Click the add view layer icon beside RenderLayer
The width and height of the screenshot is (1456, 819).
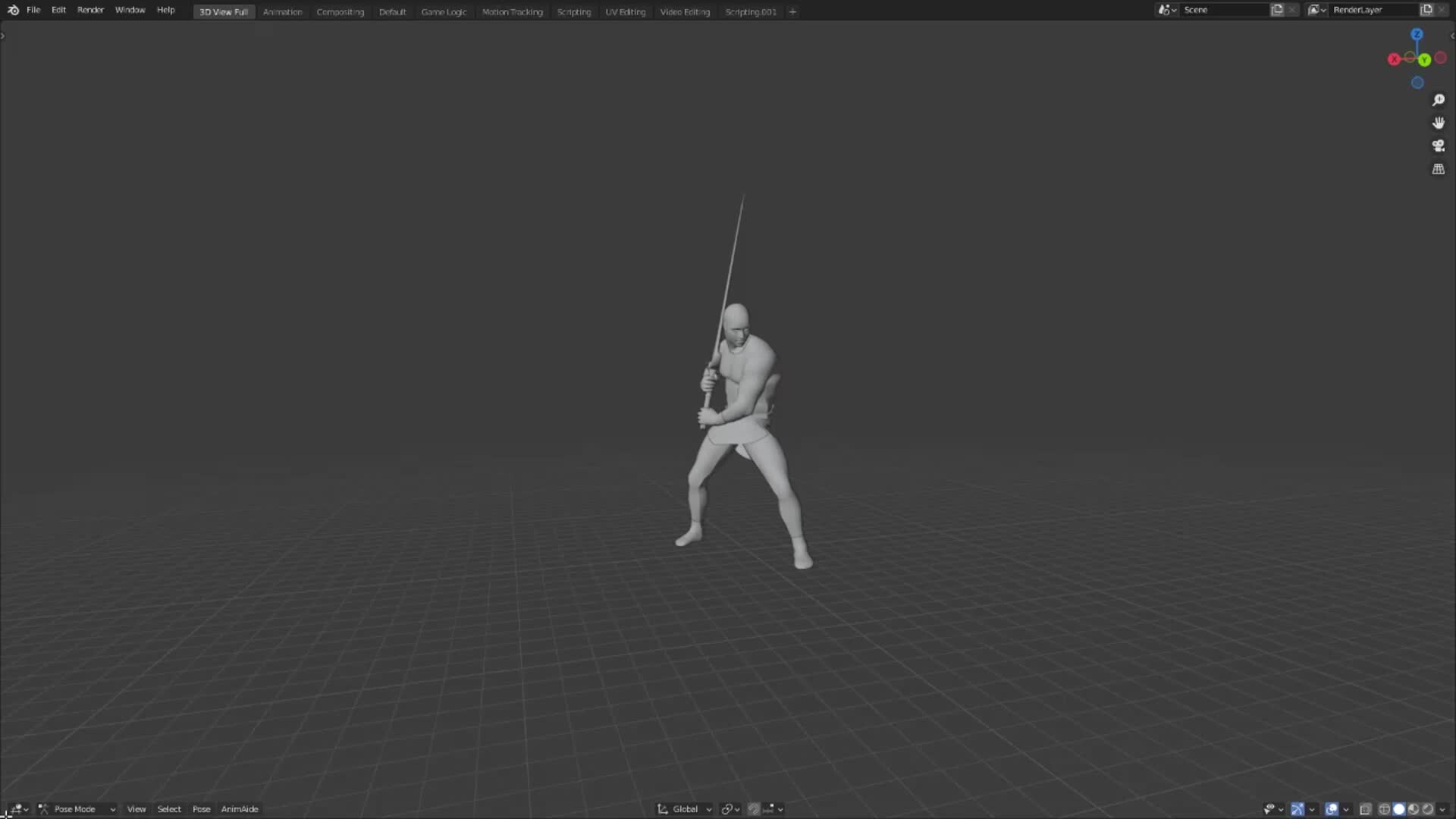click(x=1426, y=10)
